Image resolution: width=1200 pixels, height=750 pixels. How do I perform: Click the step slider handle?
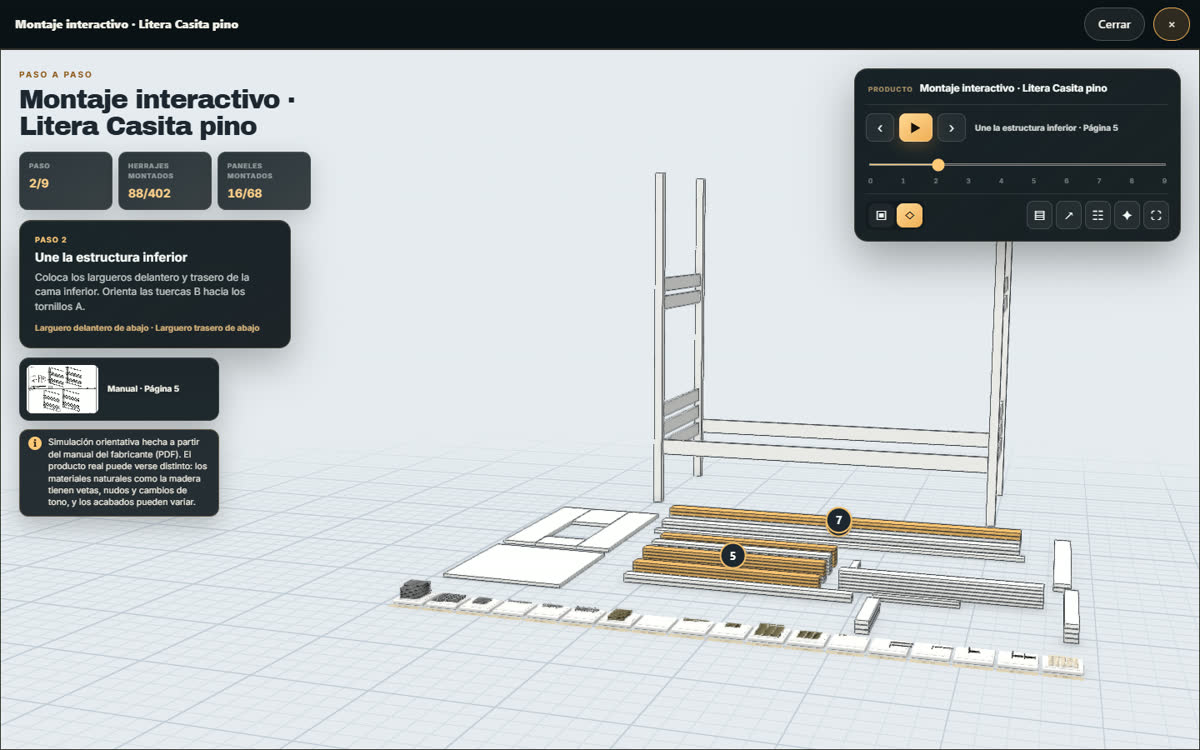[x=938, y=165]
